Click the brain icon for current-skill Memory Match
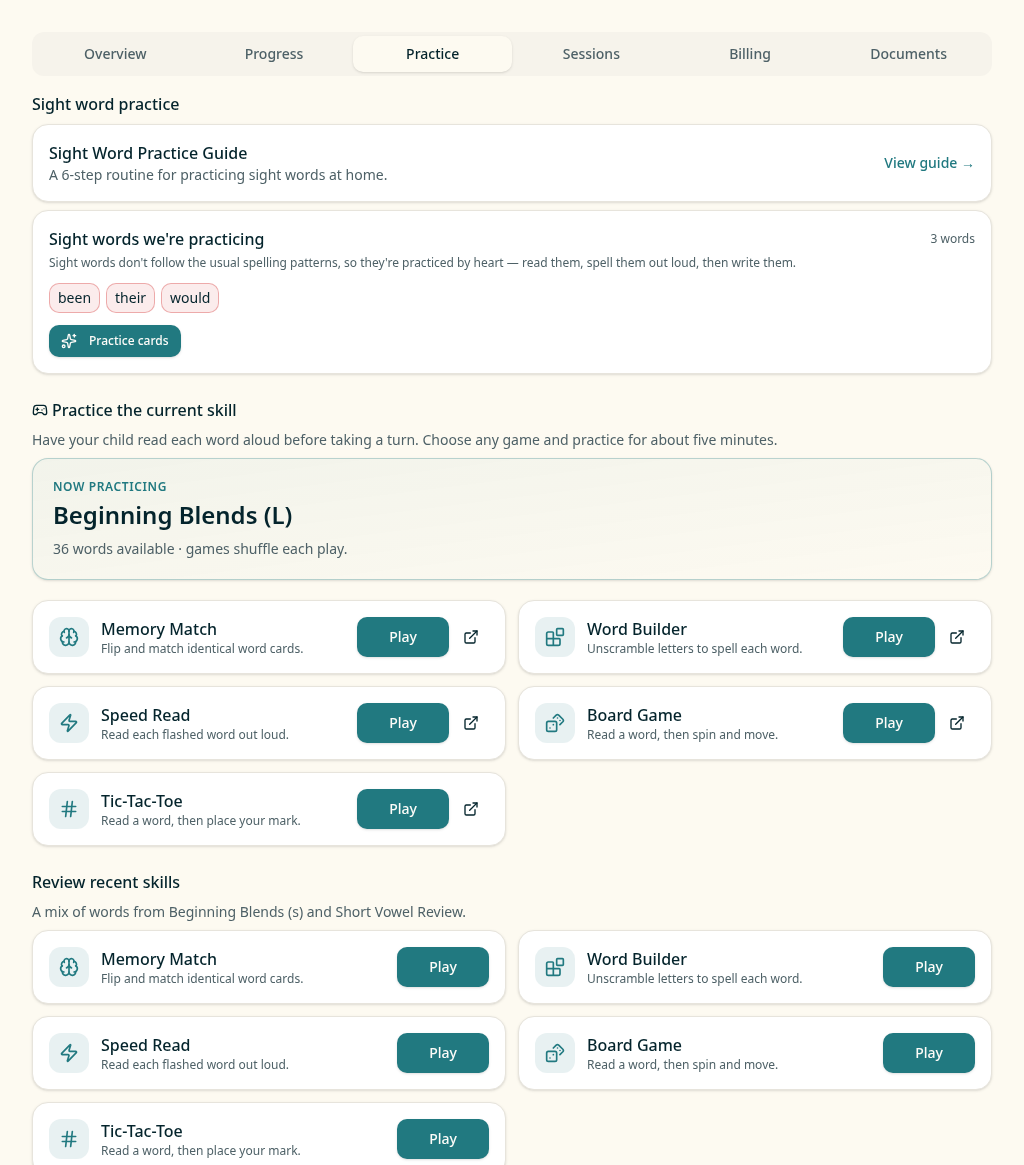Screen dimensions: 1024x1165 [69, 637]
